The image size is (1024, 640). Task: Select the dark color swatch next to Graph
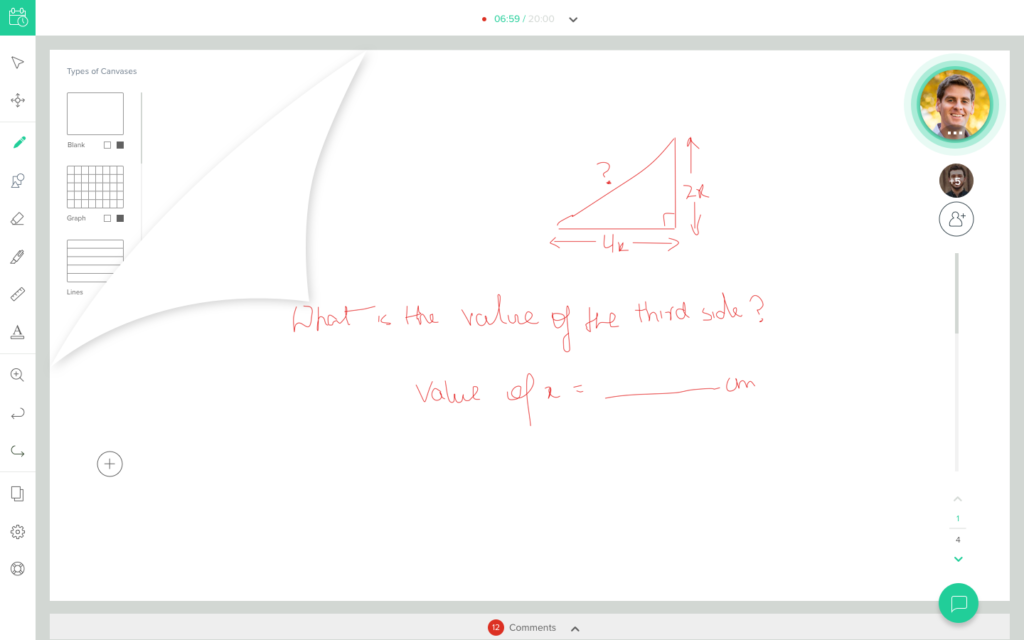click(x=121, y=216)
